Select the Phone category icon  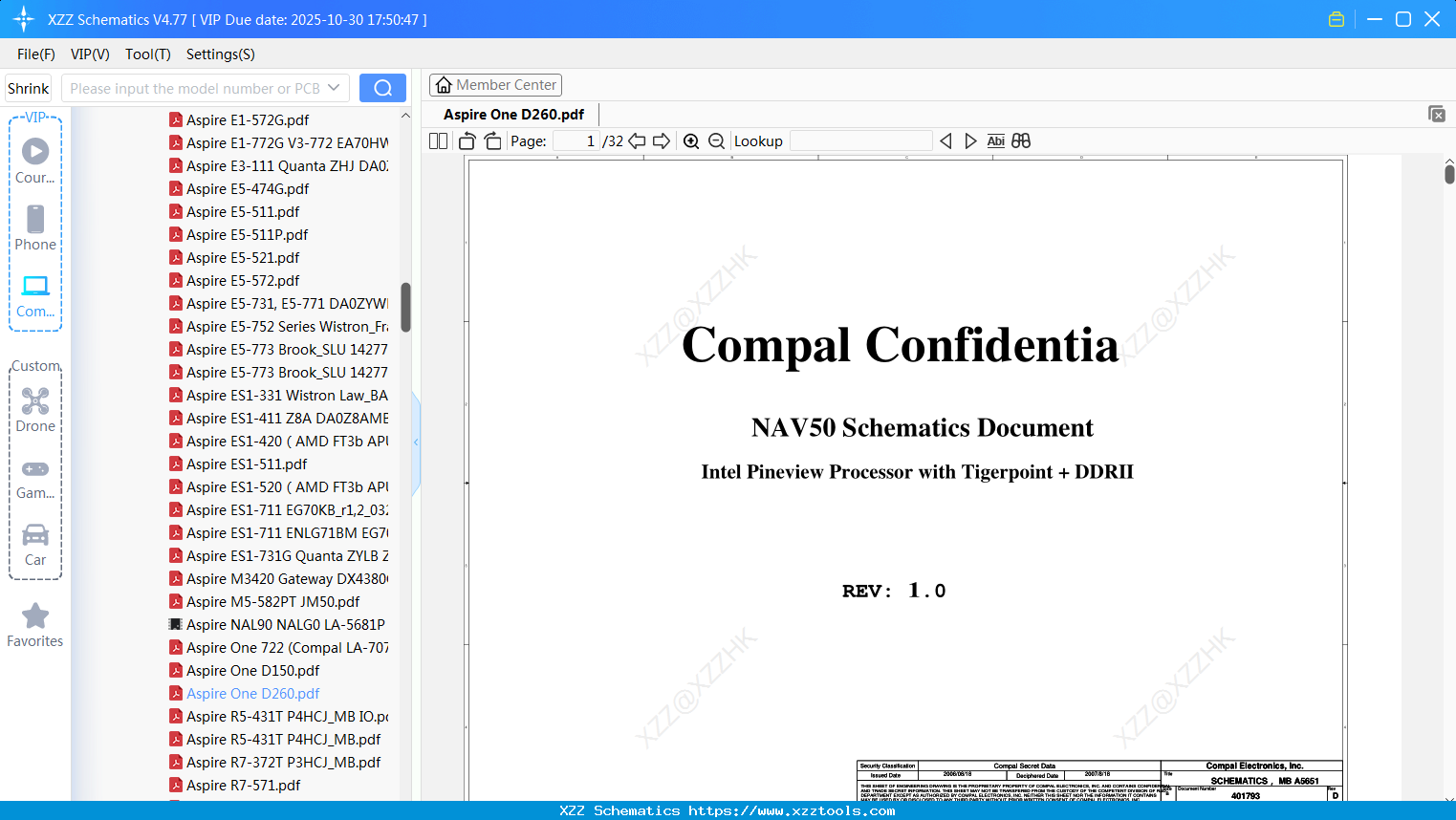point(35,219)
